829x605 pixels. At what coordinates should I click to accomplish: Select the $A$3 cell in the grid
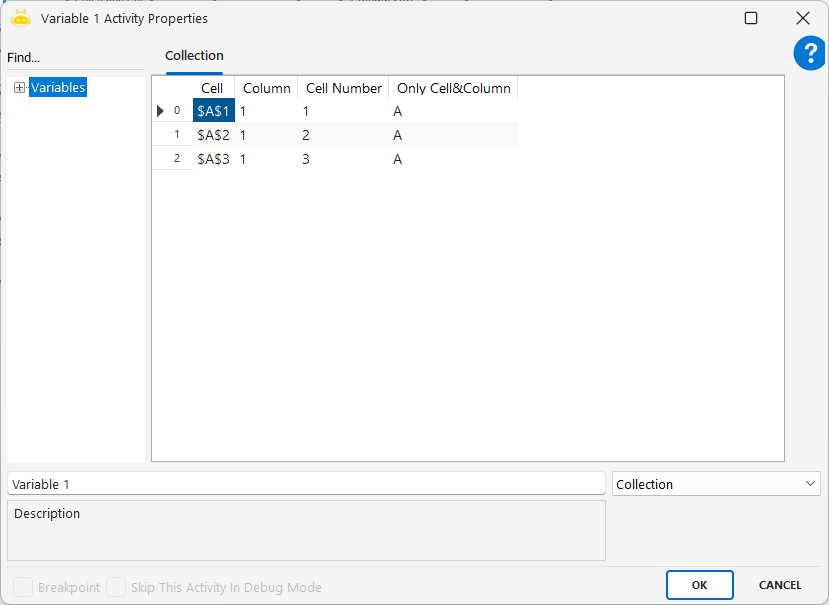click(x=214, y=159)
